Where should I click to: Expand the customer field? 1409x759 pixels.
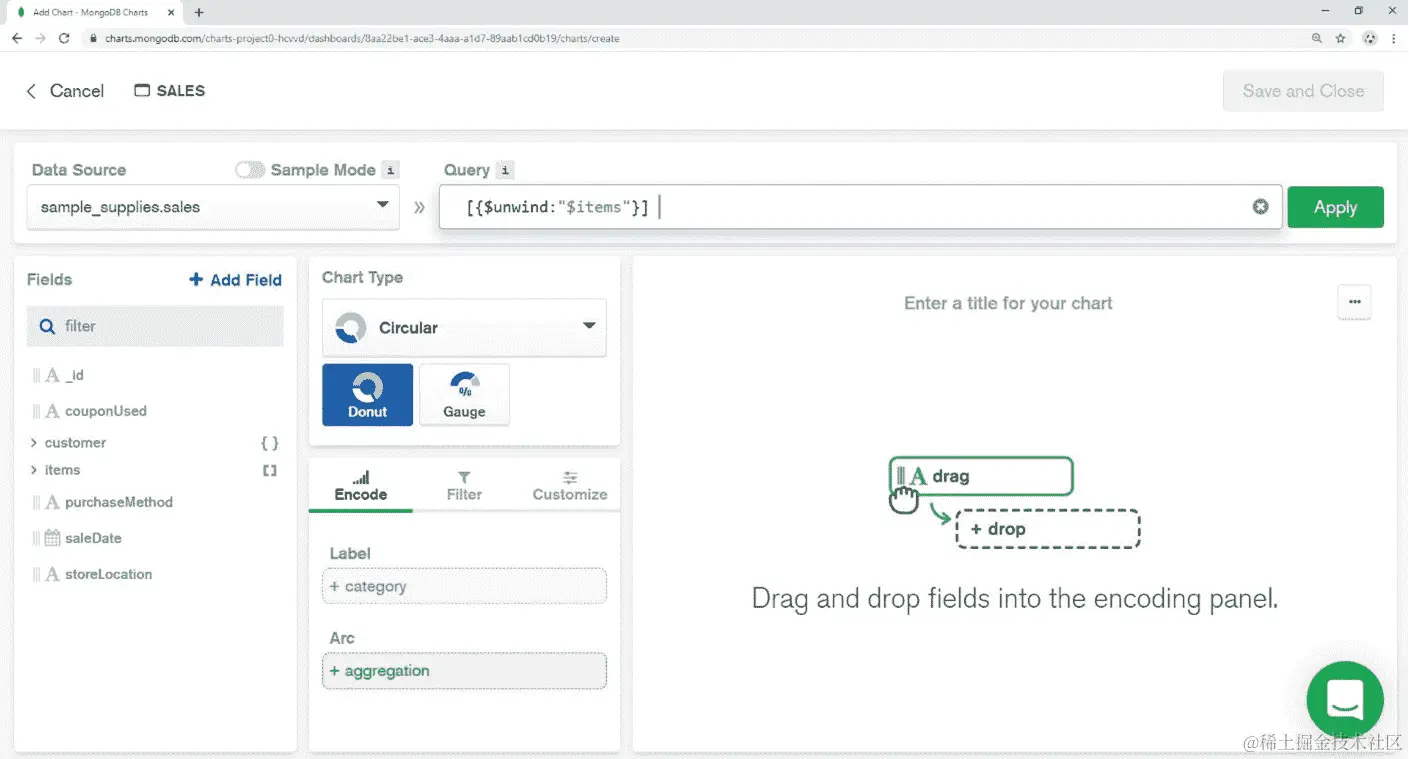click(34, 443)
